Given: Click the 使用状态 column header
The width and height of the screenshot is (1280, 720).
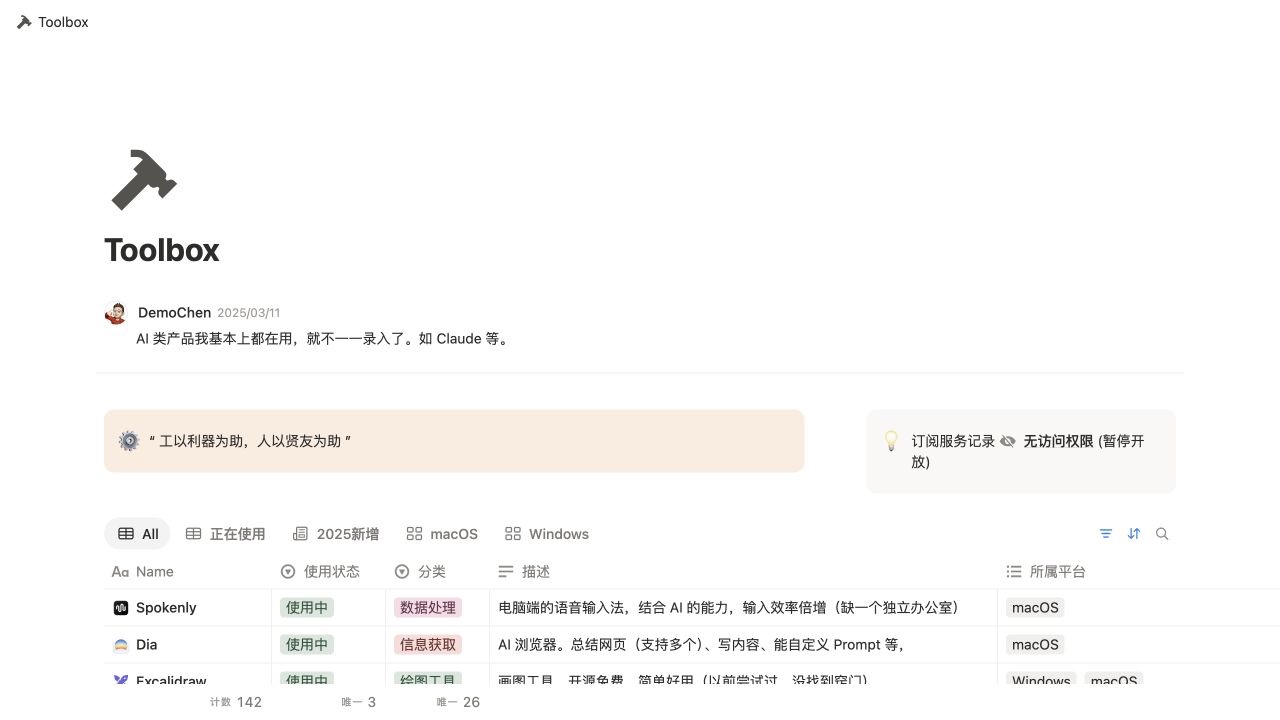Looking at the screenshot, I should click(328, 572).
